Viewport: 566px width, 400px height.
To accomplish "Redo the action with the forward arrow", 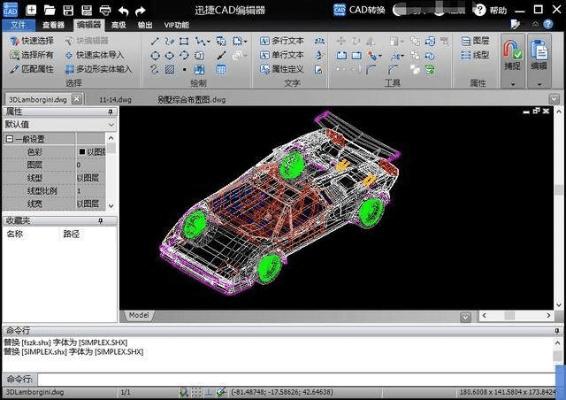I will coord(140,11).
